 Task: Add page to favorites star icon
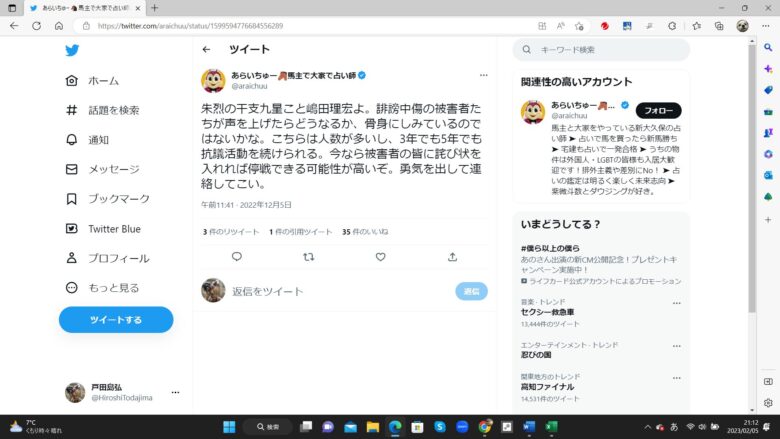[x=579, y=26]
